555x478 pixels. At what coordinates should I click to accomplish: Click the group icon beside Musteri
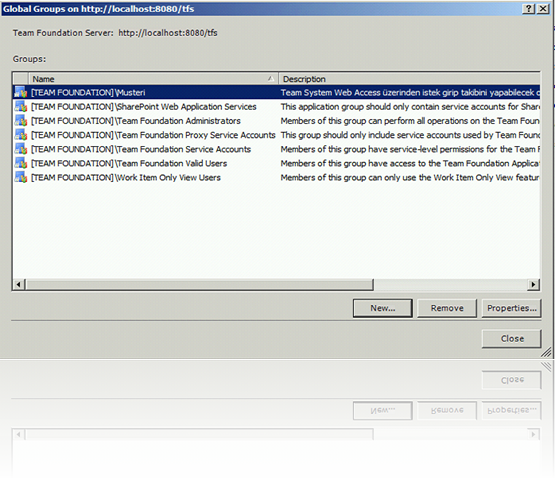point(21,92)
